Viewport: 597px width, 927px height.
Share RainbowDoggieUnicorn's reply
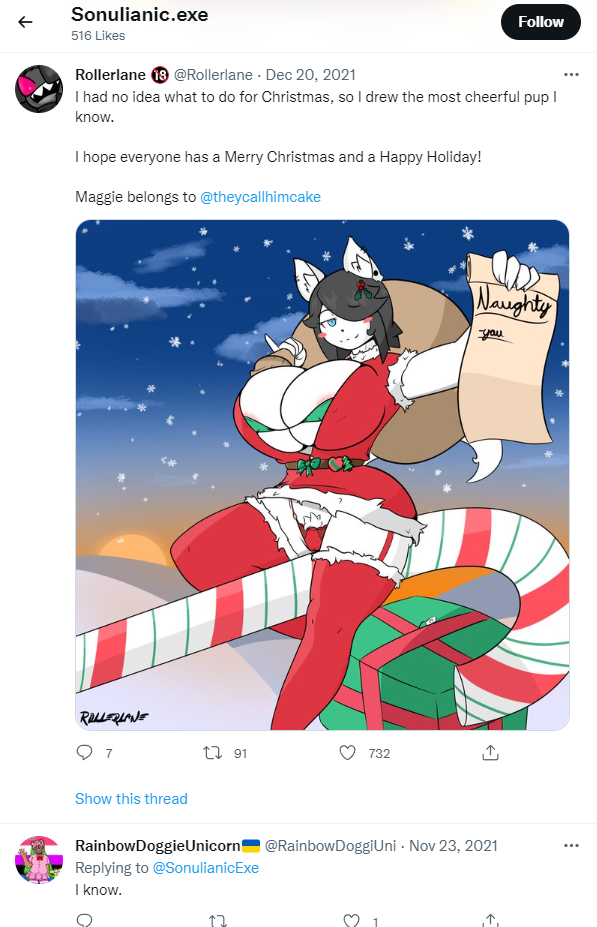pyautogui.click(x=490, y=921)
